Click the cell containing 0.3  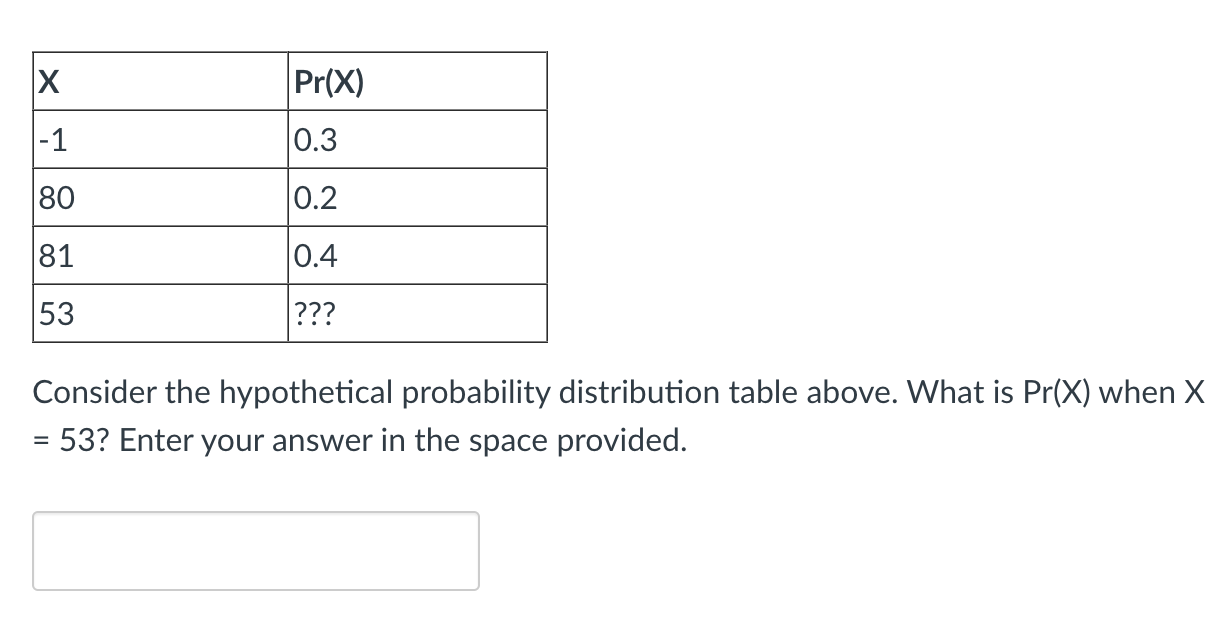[417, 138]
